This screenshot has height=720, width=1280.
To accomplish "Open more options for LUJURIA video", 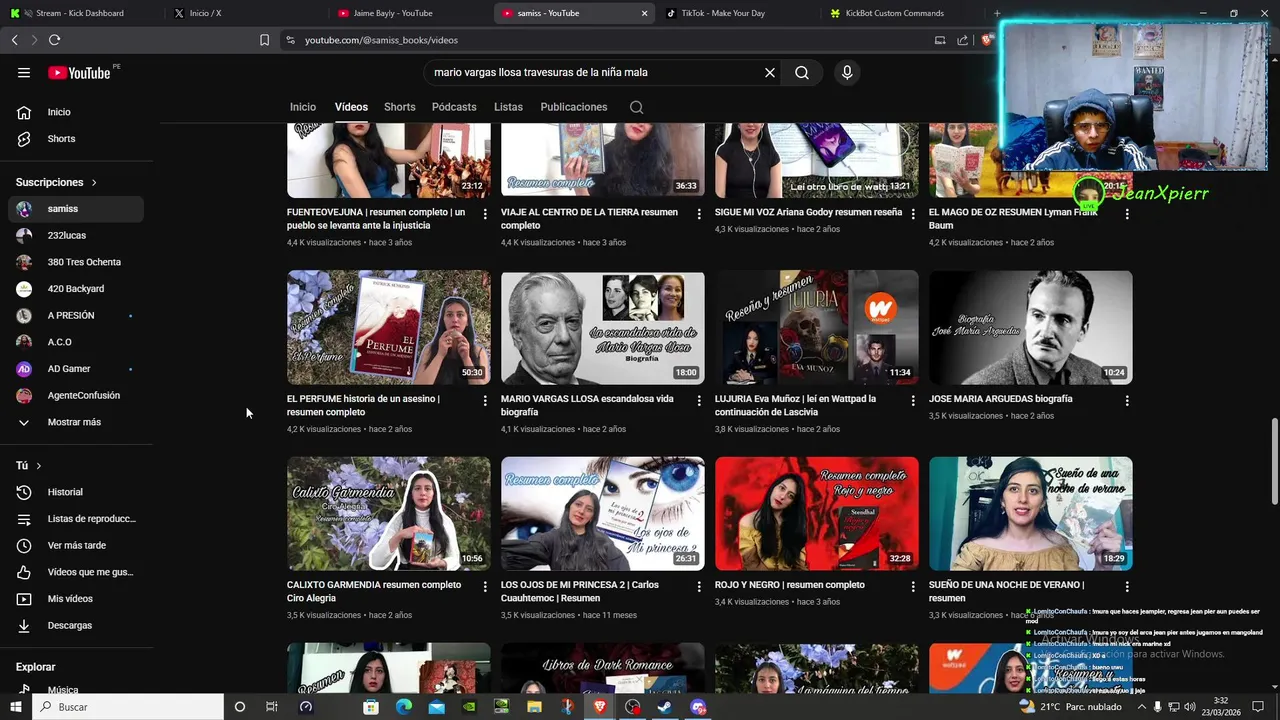I will pyautogui.click(x=913, y=400).
